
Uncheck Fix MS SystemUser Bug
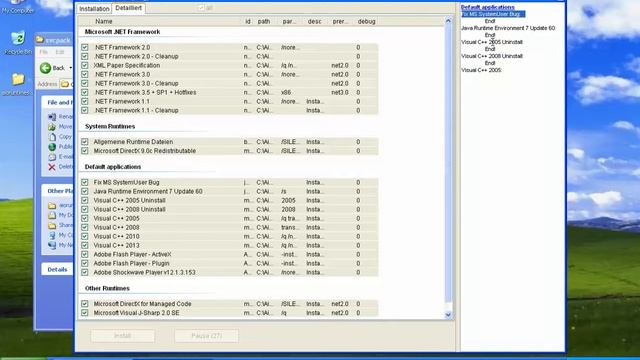84,182
